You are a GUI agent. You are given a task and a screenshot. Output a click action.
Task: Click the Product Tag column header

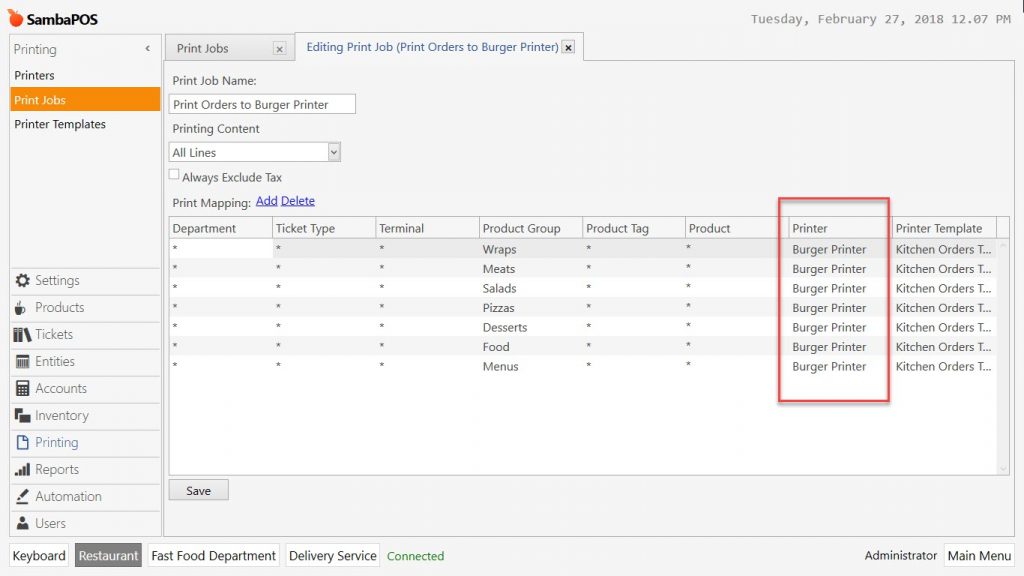pyautogui.click(x=634, y=229)
